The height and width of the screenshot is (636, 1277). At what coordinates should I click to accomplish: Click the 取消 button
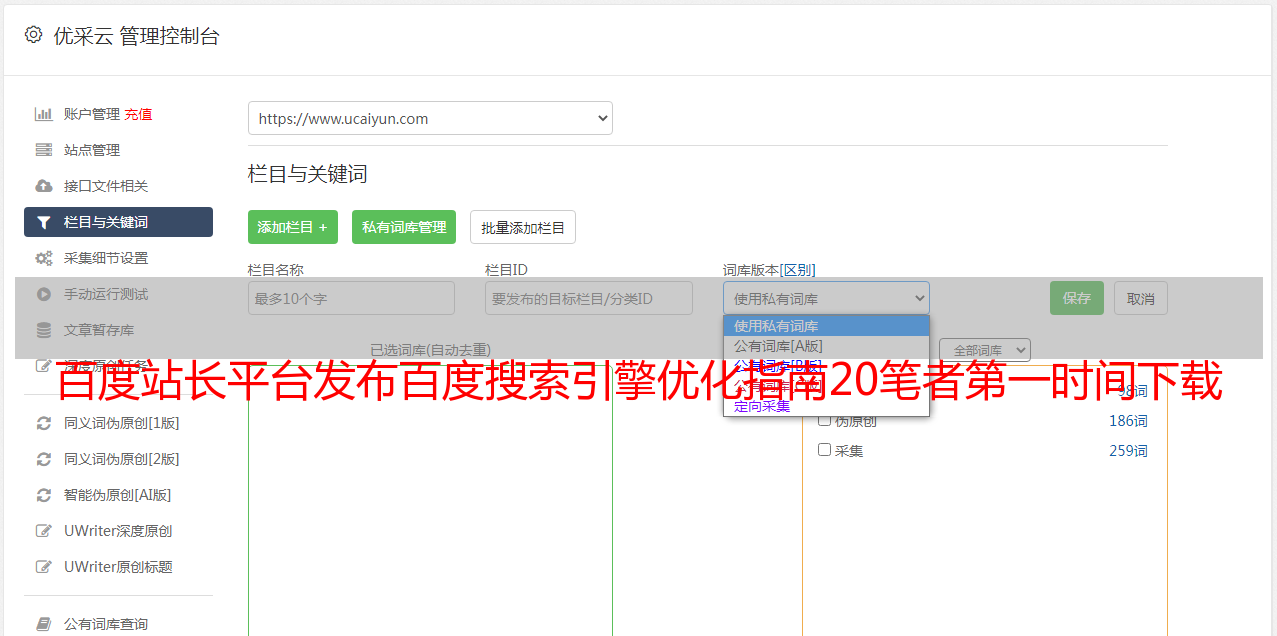tap(1141, 298)
